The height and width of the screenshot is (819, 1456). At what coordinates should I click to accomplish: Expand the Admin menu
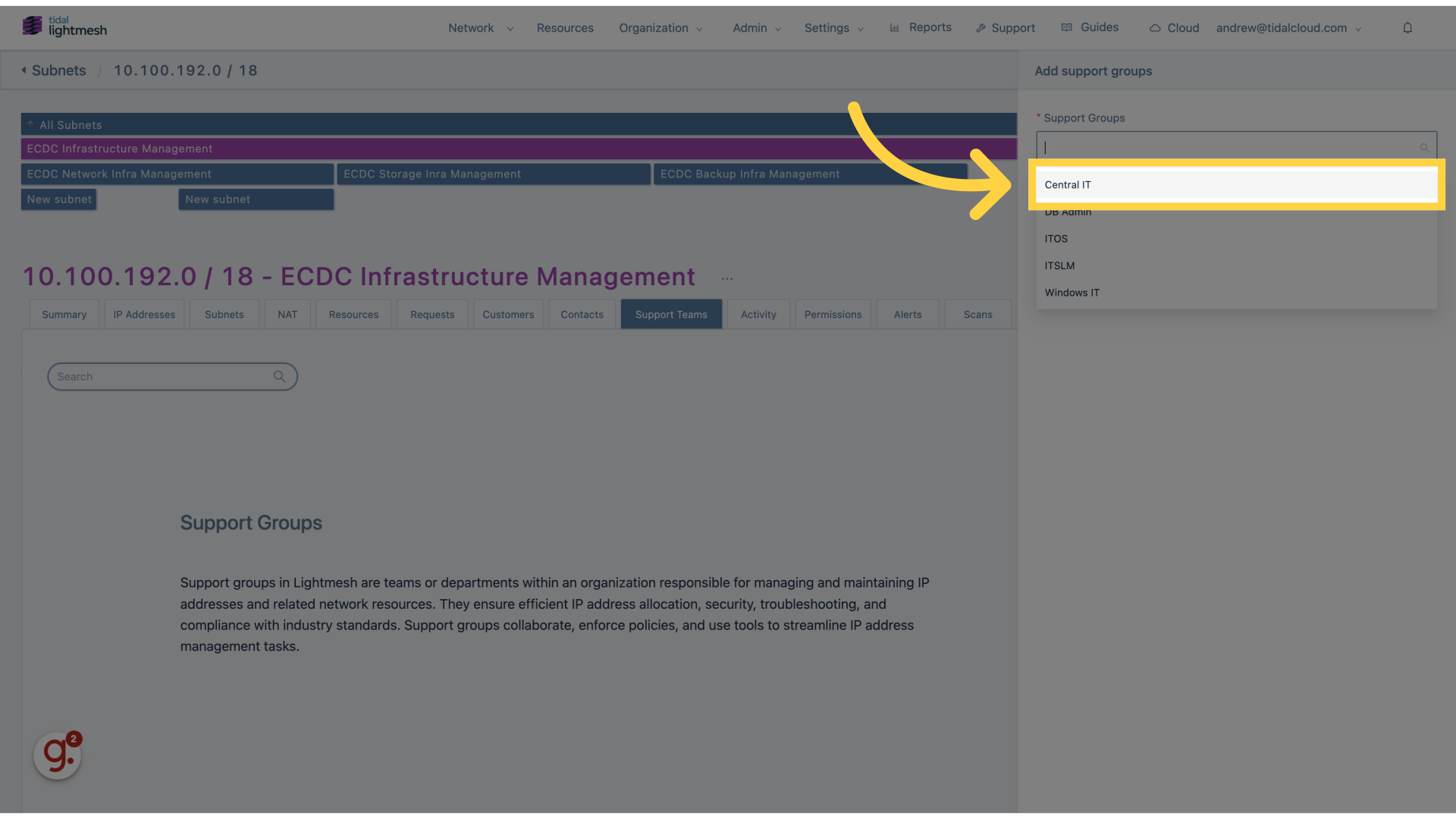(757, 28)
